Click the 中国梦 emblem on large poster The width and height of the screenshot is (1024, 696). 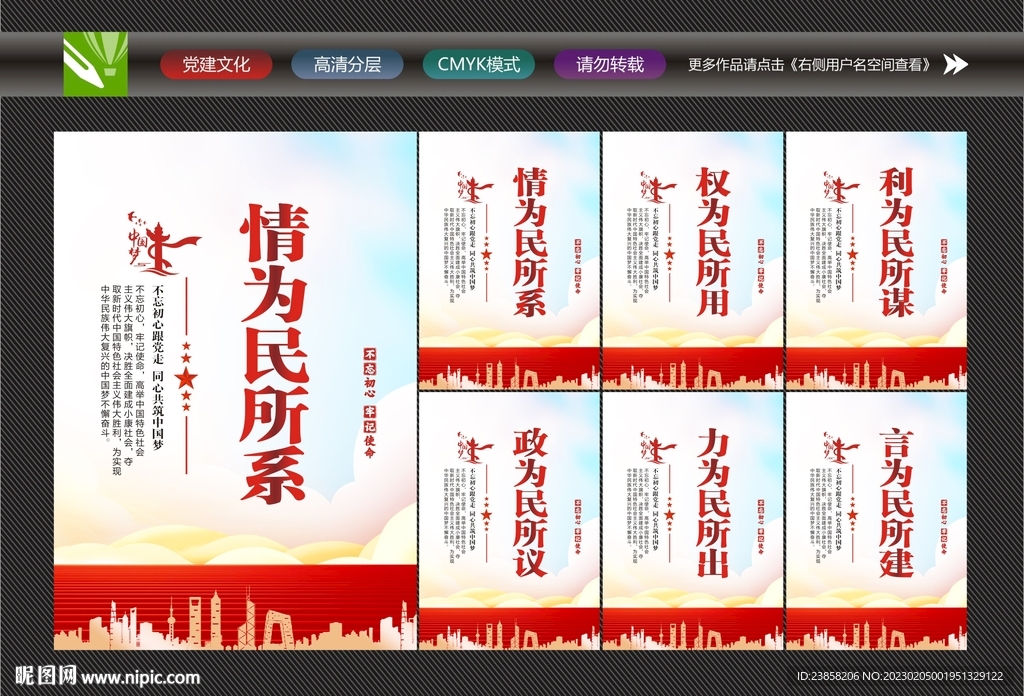[x=163, y=243]
